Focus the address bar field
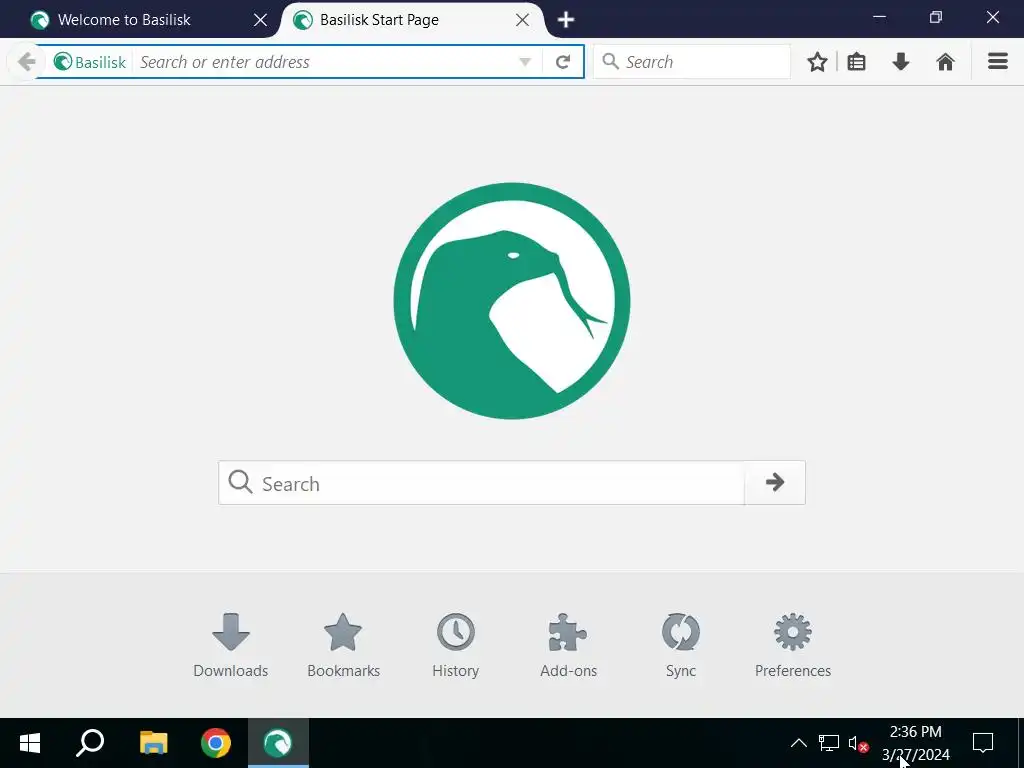 [325, 62]
